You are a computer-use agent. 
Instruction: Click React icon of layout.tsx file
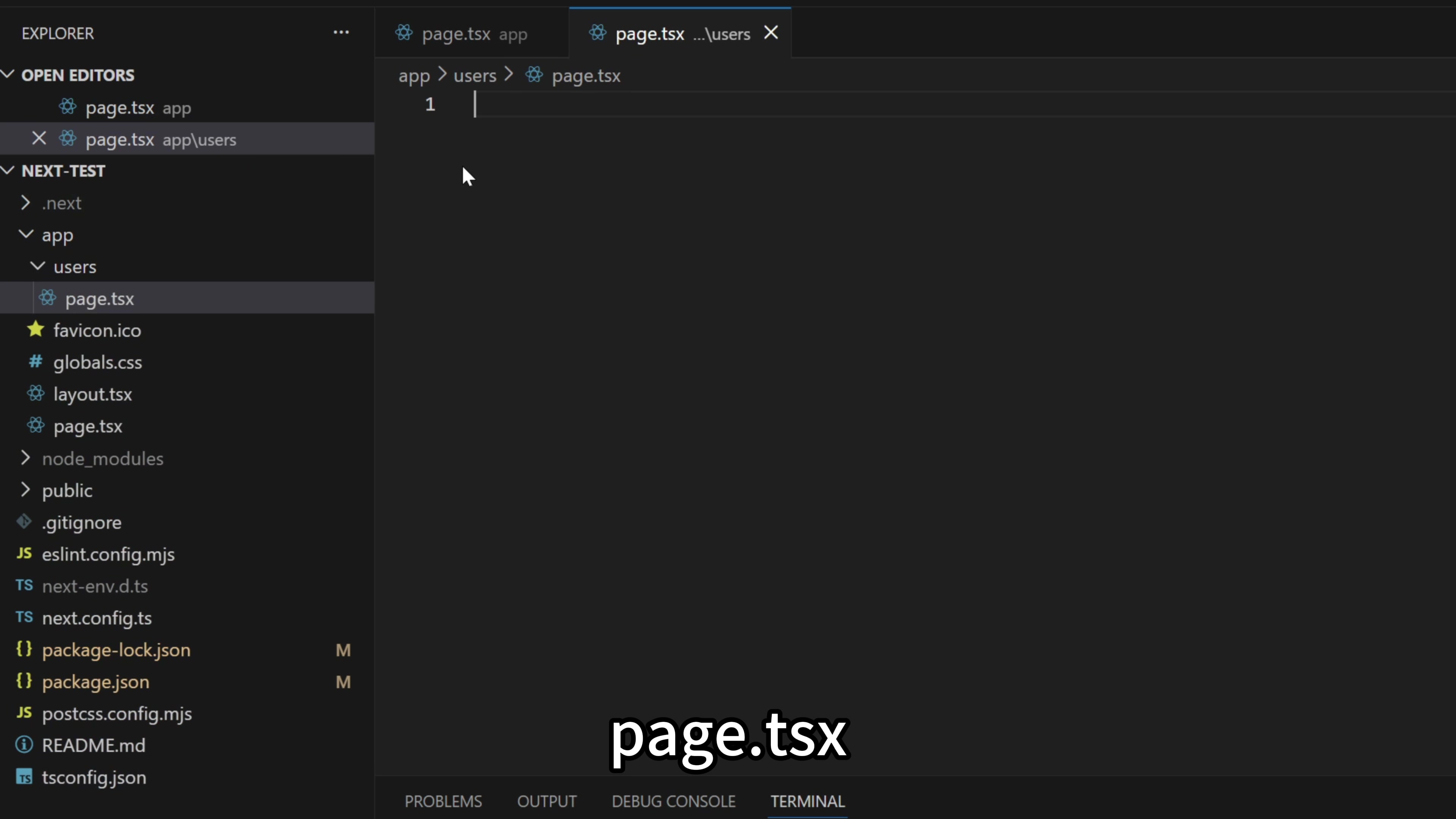[x=36, y=394]
